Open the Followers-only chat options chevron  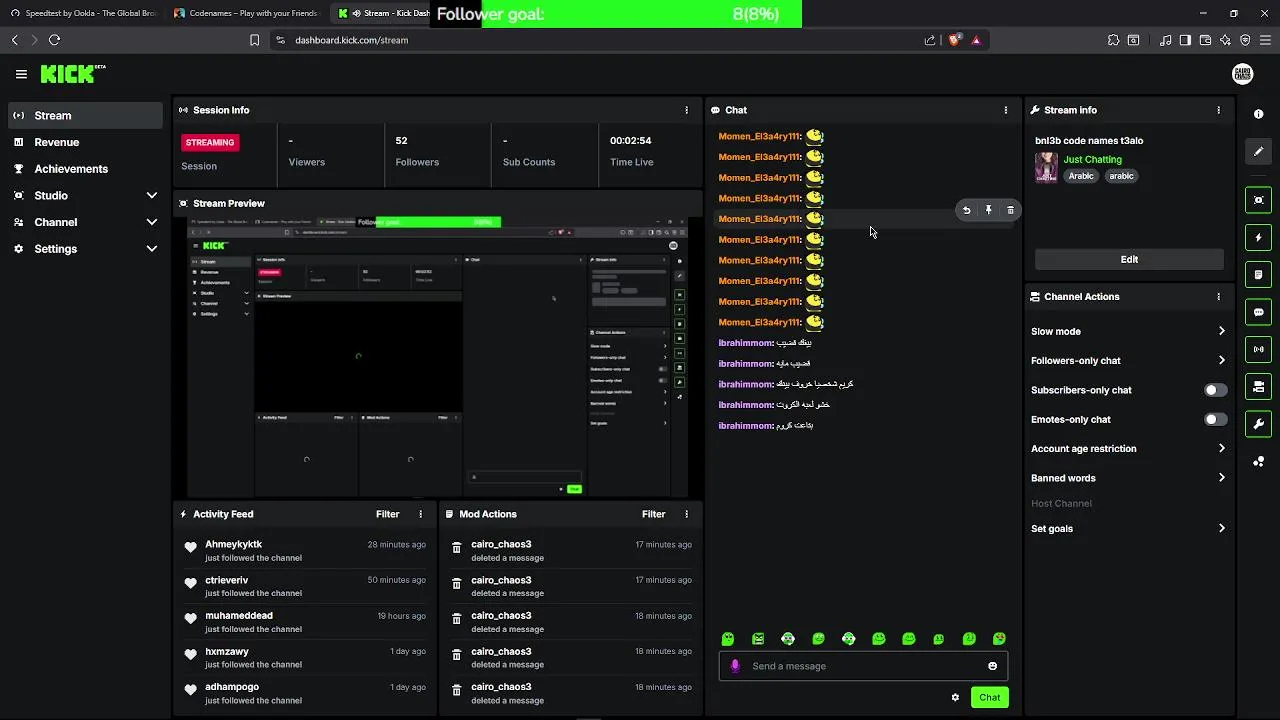[x=1221, y=361]
